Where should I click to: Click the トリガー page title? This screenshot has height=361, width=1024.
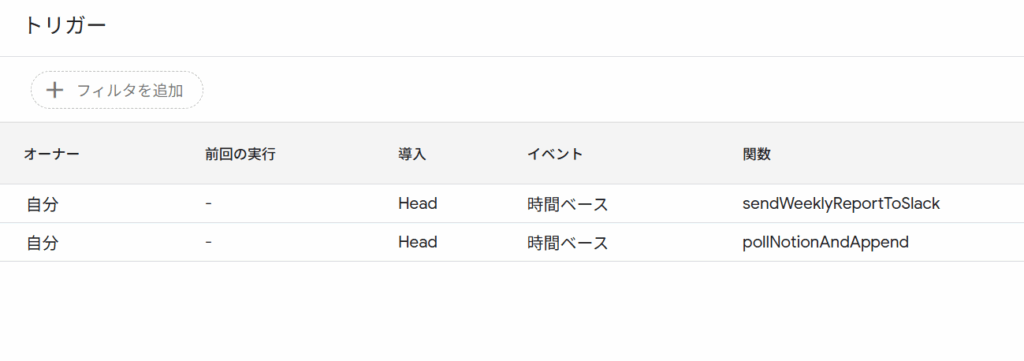65,26
